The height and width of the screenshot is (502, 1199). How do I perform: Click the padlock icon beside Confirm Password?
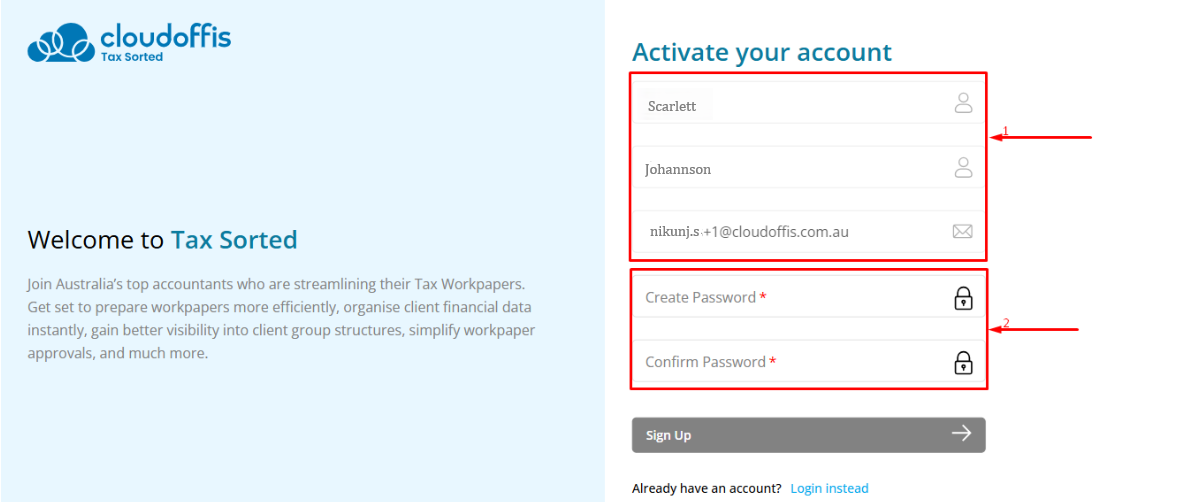963,362
